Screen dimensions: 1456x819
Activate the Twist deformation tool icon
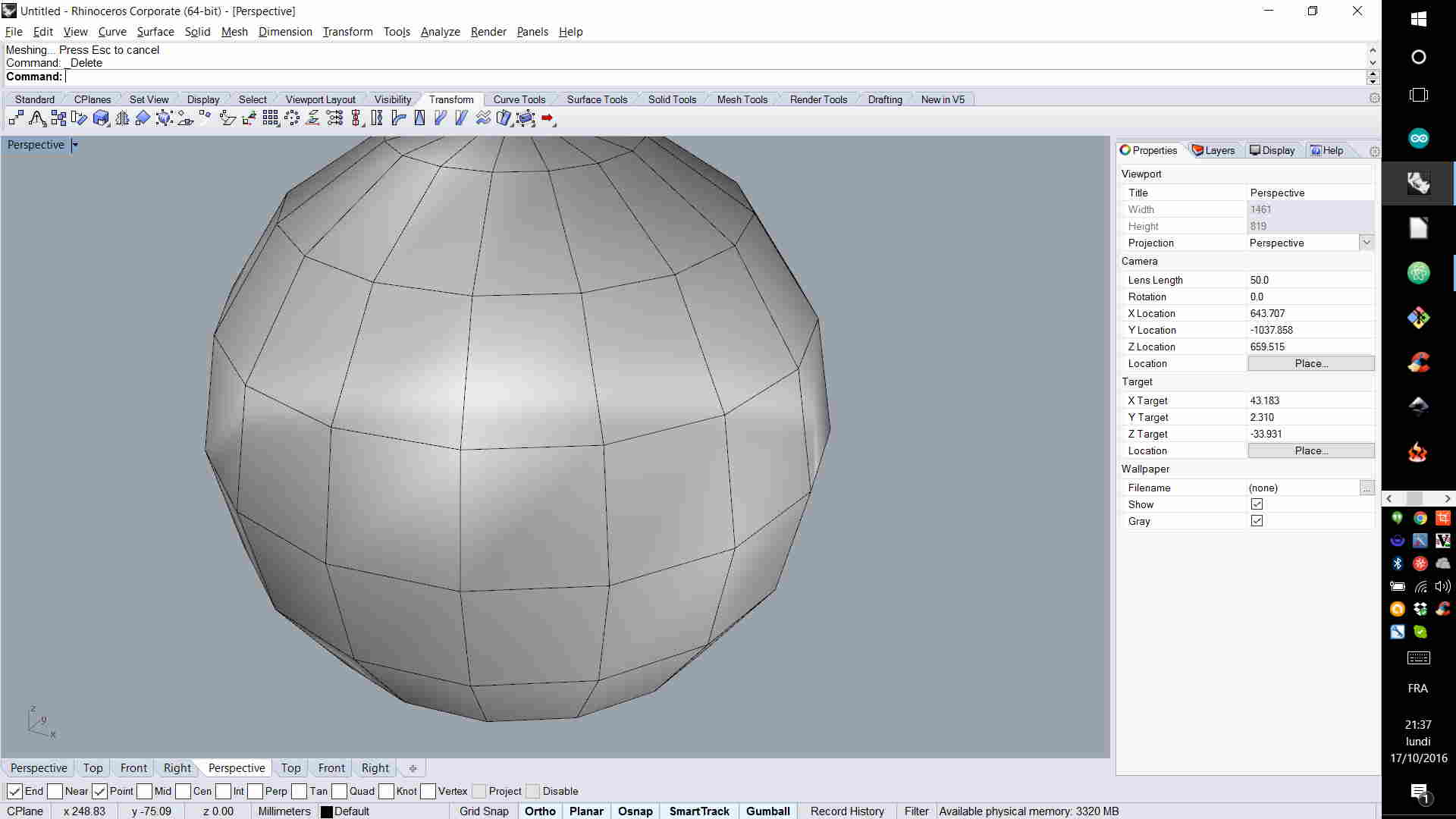[x=377, y=118]
